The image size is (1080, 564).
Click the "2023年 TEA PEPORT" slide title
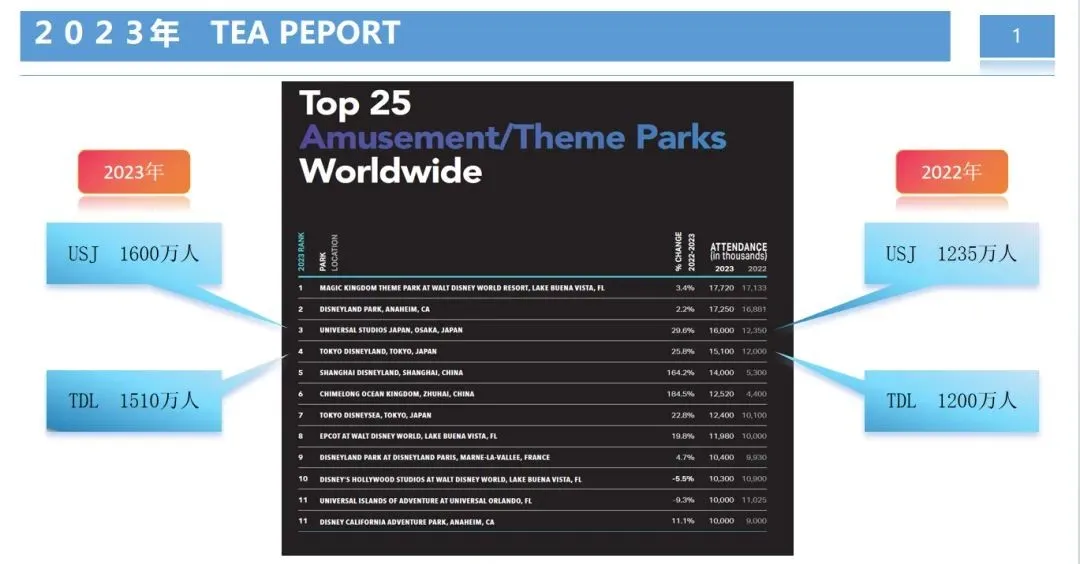[217, 33]
